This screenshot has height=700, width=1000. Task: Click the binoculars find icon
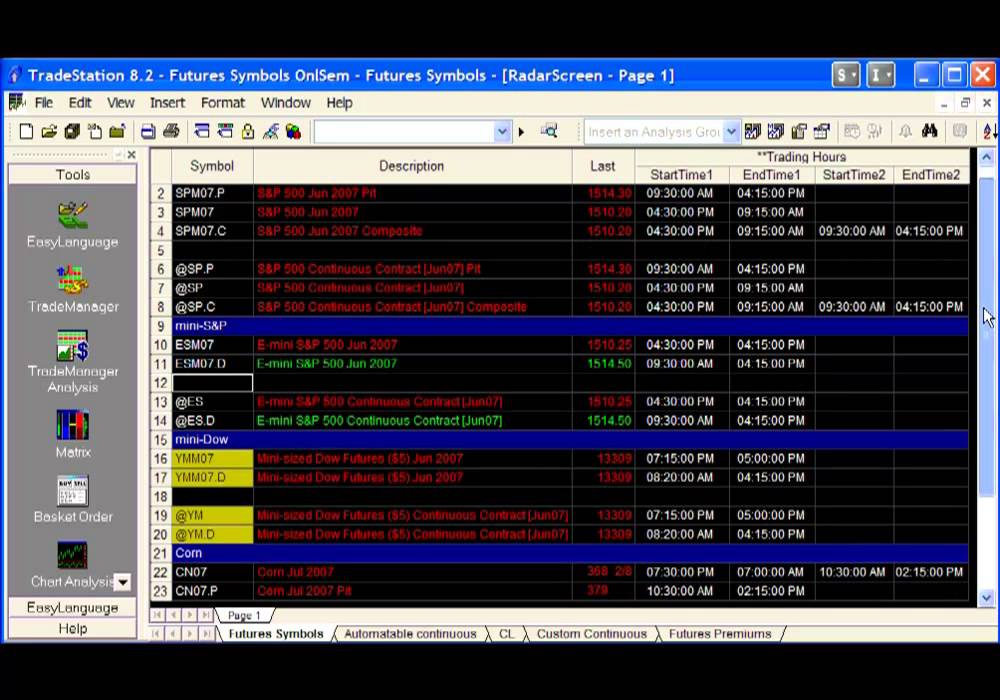(x=929, y=132)
